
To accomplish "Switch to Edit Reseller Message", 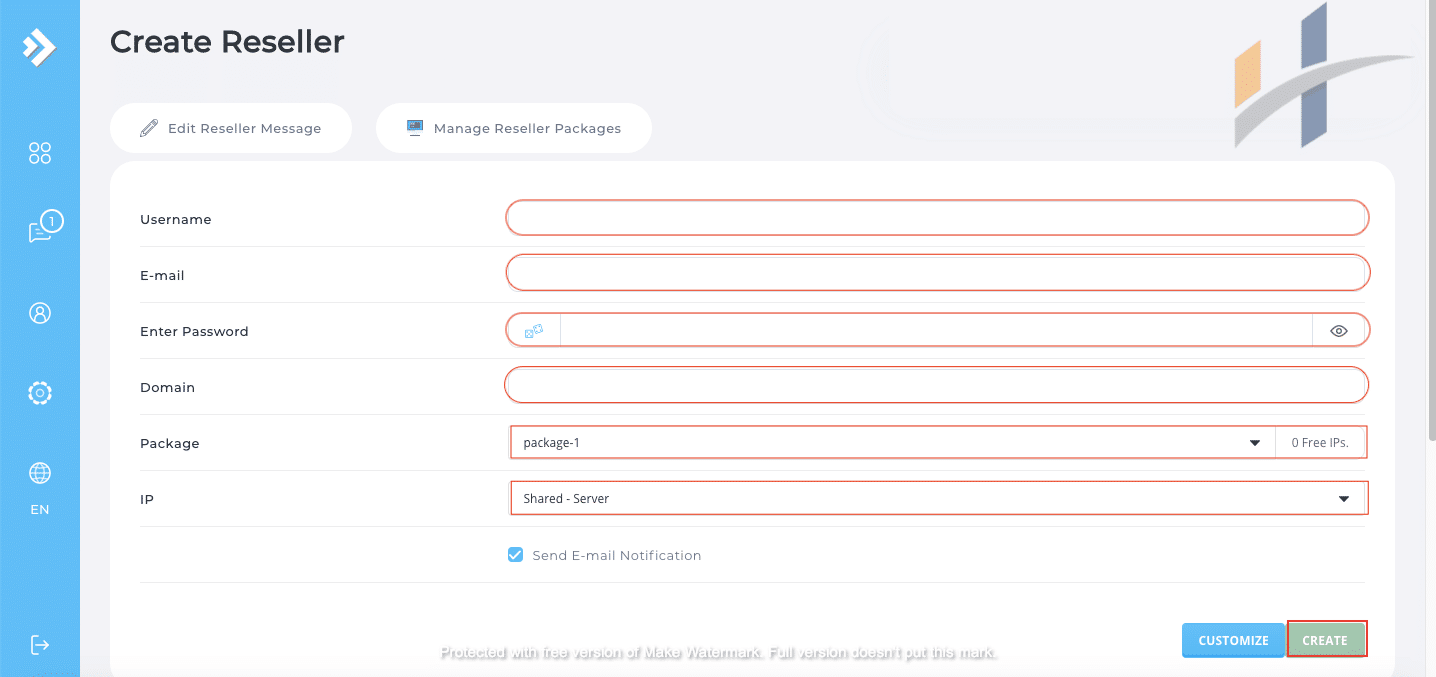I will pyautogui.click(x=231, y=128).
